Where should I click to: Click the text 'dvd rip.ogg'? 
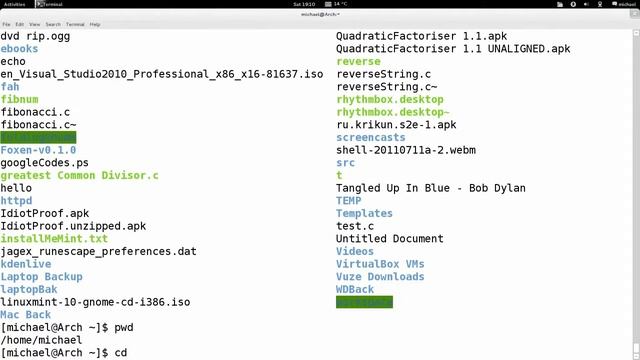[35, 36]
